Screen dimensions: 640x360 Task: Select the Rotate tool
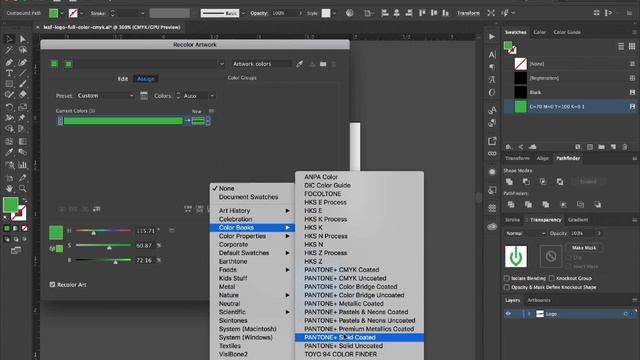tap(9, 107)
